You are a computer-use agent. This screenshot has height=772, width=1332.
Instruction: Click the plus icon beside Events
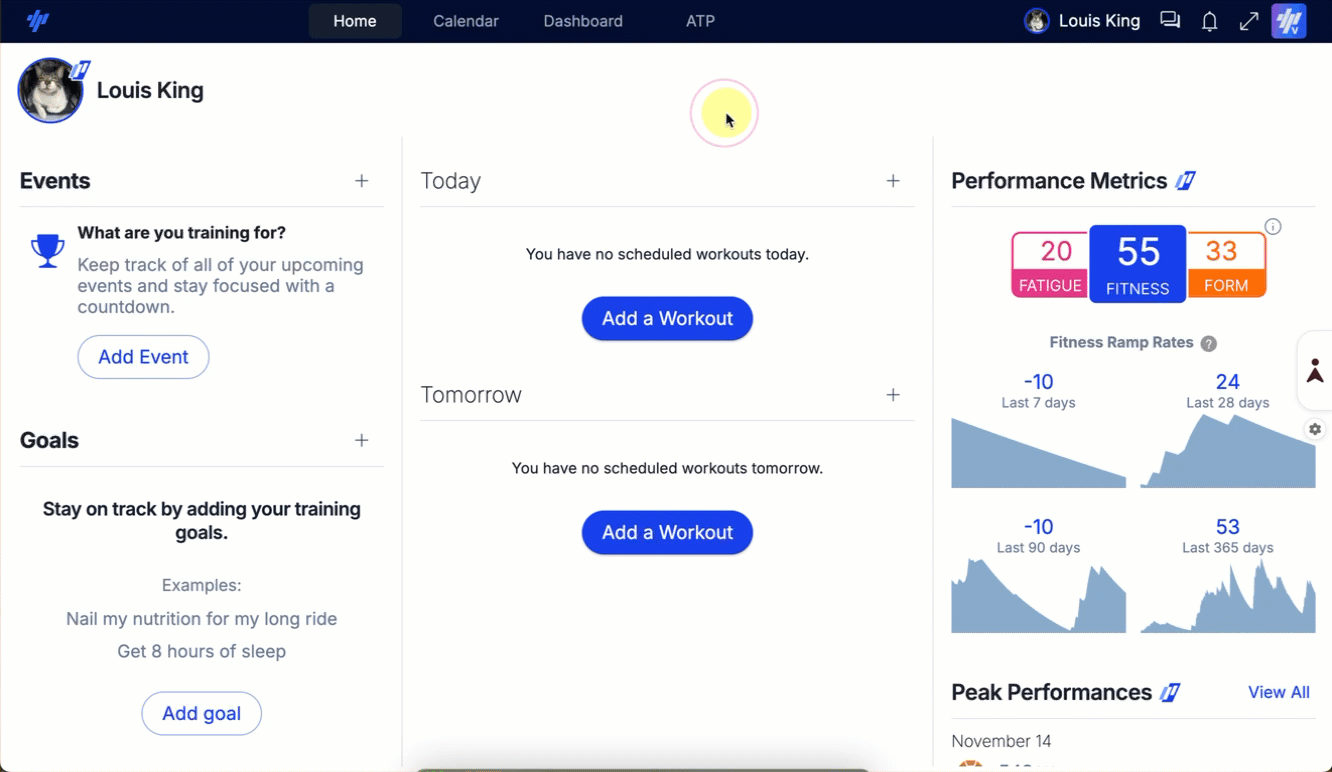(x=362, y=181)
